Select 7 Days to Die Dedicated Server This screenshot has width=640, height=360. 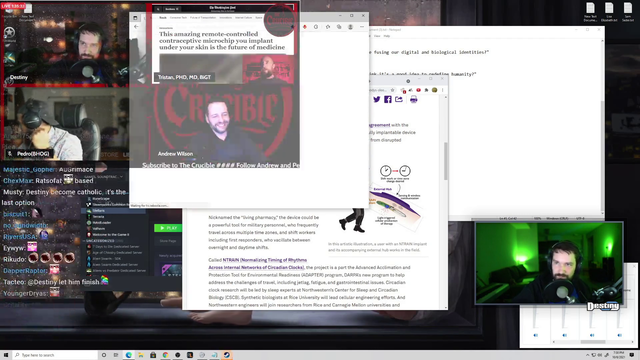click(x=116, y=247)
